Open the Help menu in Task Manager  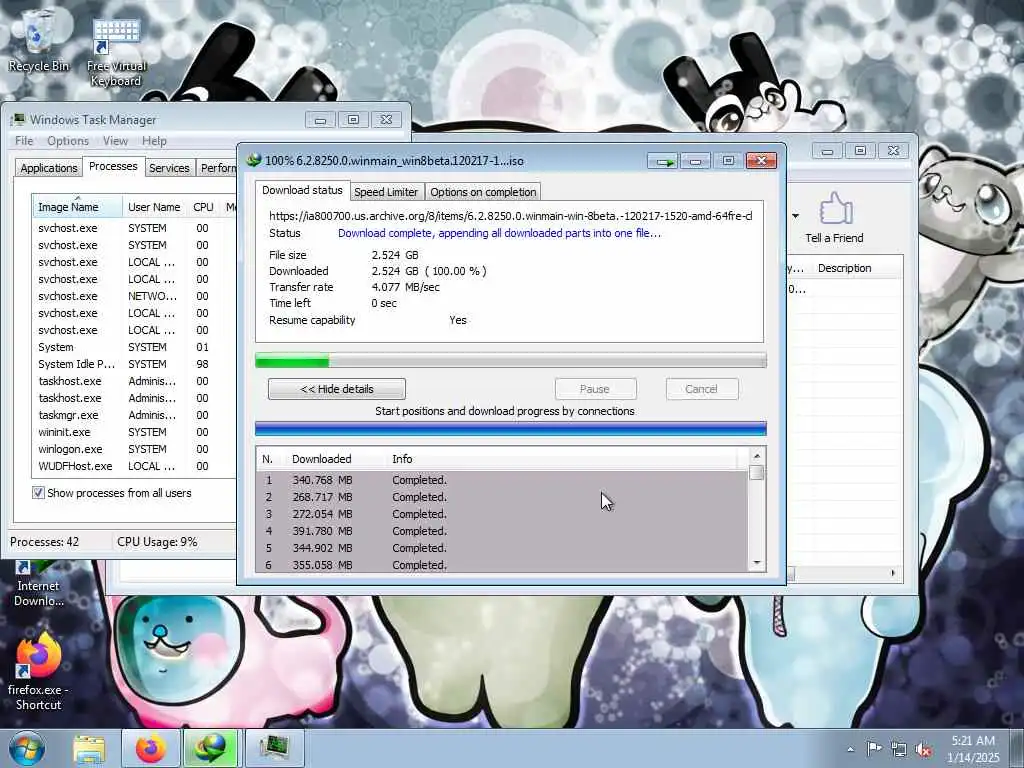click(154, 141)
